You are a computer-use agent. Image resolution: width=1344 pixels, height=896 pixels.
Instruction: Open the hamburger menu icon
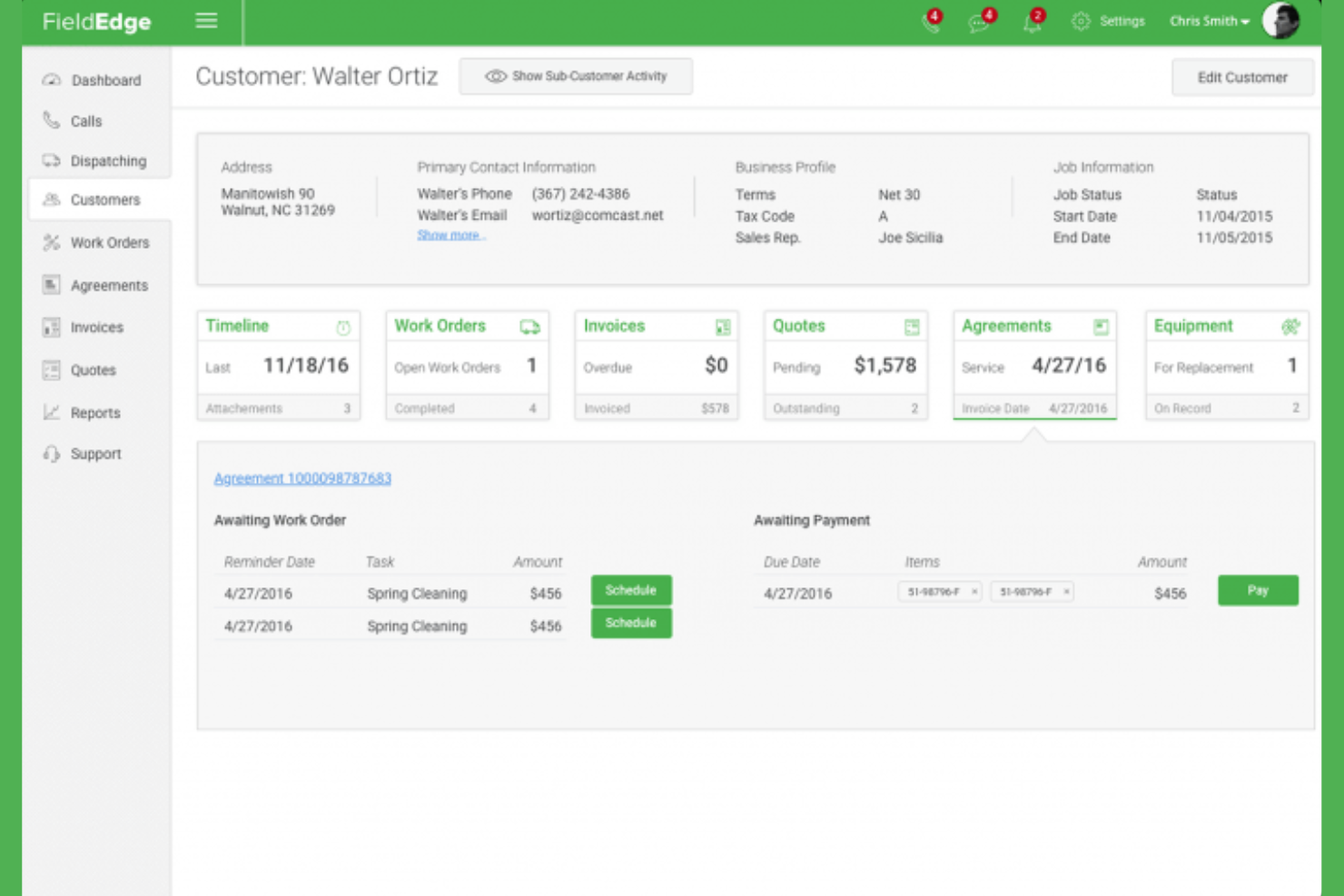(x=206, y=20)
